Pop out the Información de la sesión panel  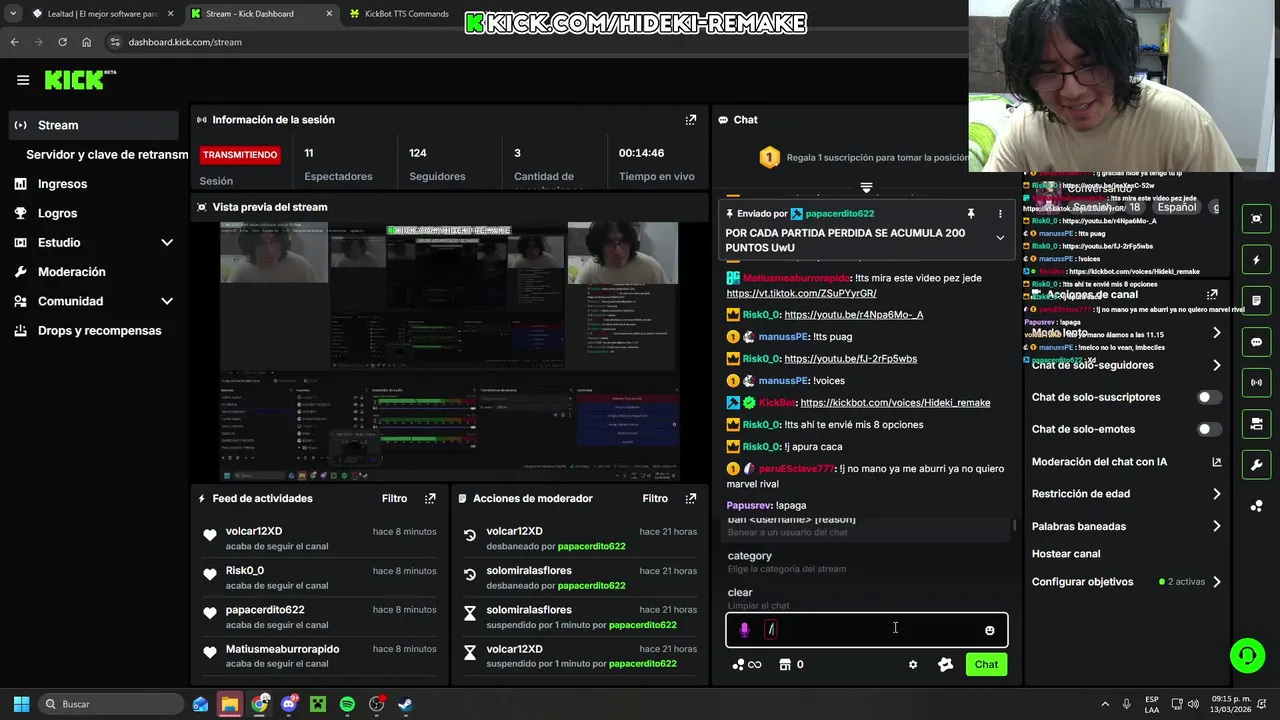point(690,120)
